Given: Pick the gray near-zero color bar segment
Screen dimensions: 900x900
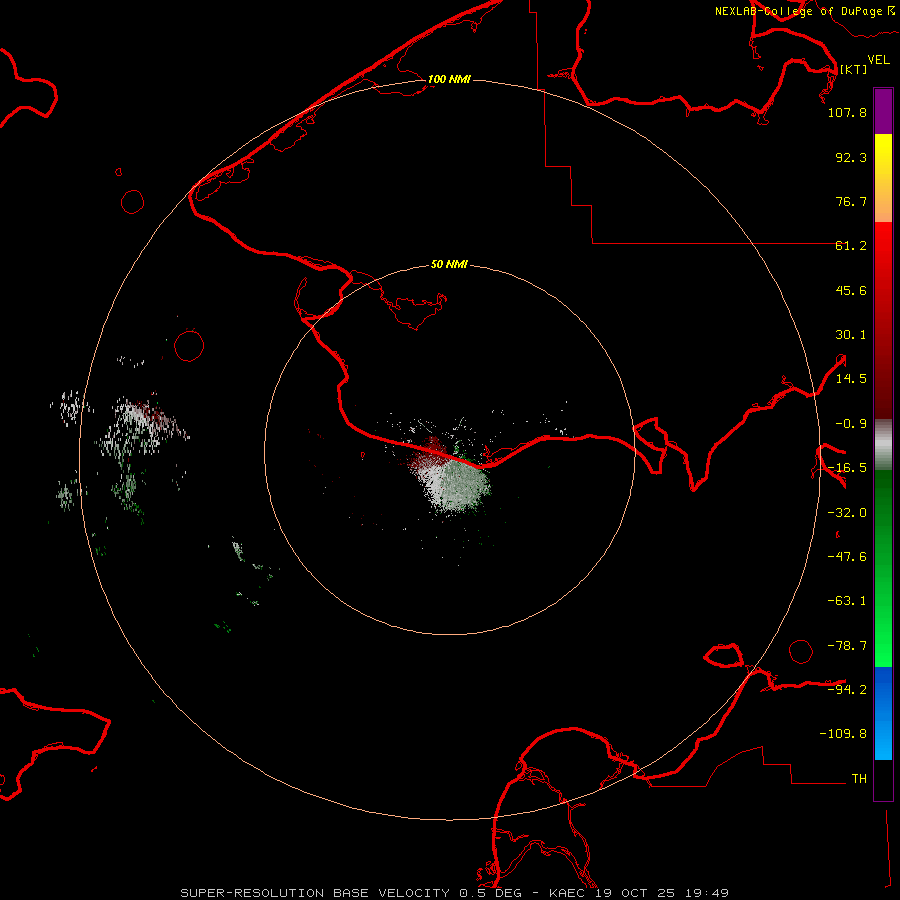Looking at the screenshot, I should click(883, 445).
